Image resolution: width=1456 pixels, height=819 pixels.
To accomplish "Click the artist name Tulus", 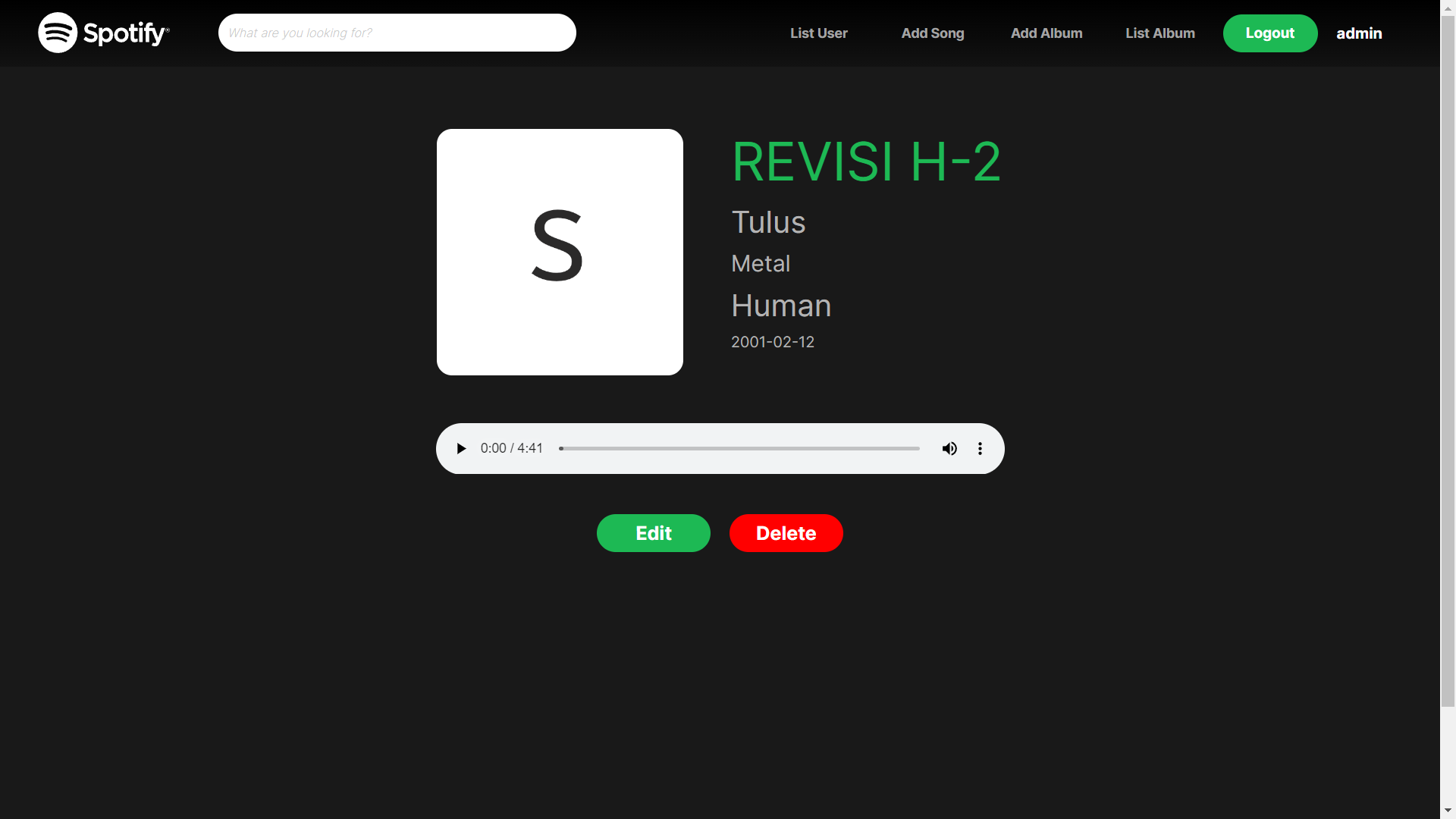I will 768,222.
